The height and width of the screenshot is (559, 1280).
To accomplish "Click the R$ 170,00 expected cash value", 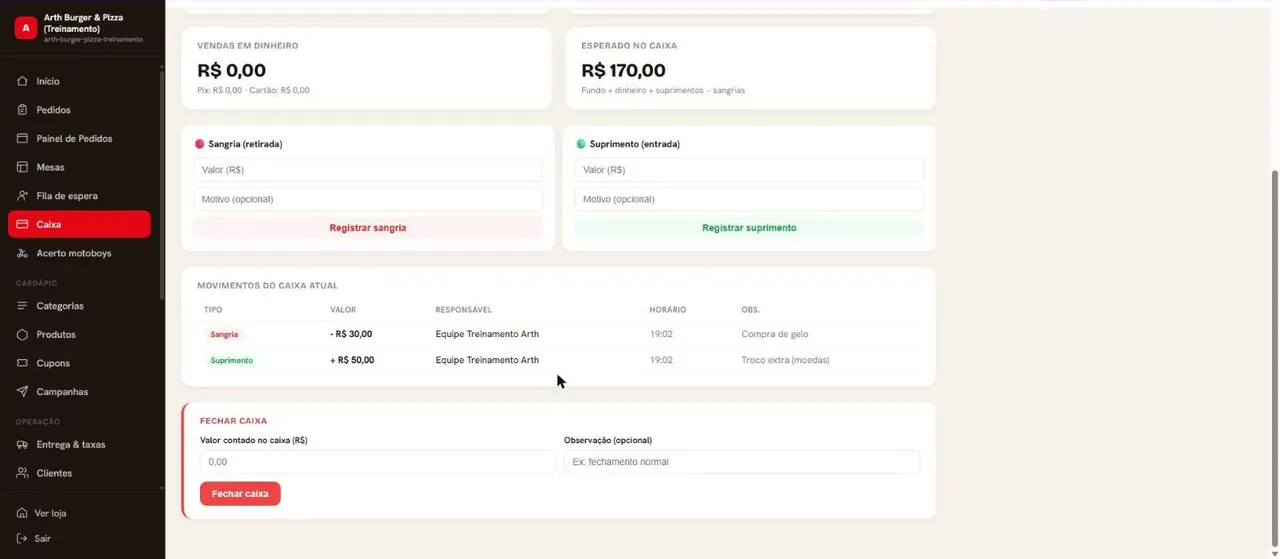I will 623,71.
